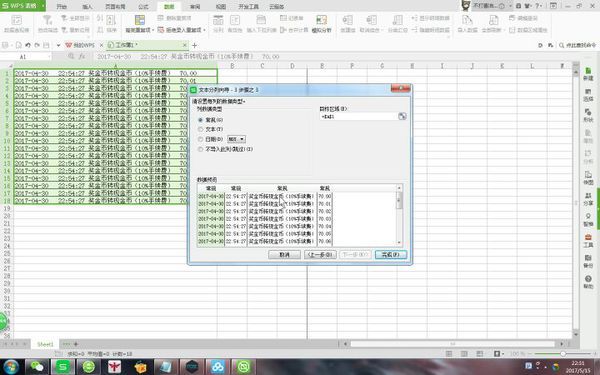Switch to the 公式 (Formulas) ribbon tab
Screen dimensions: 600x375
143,7
